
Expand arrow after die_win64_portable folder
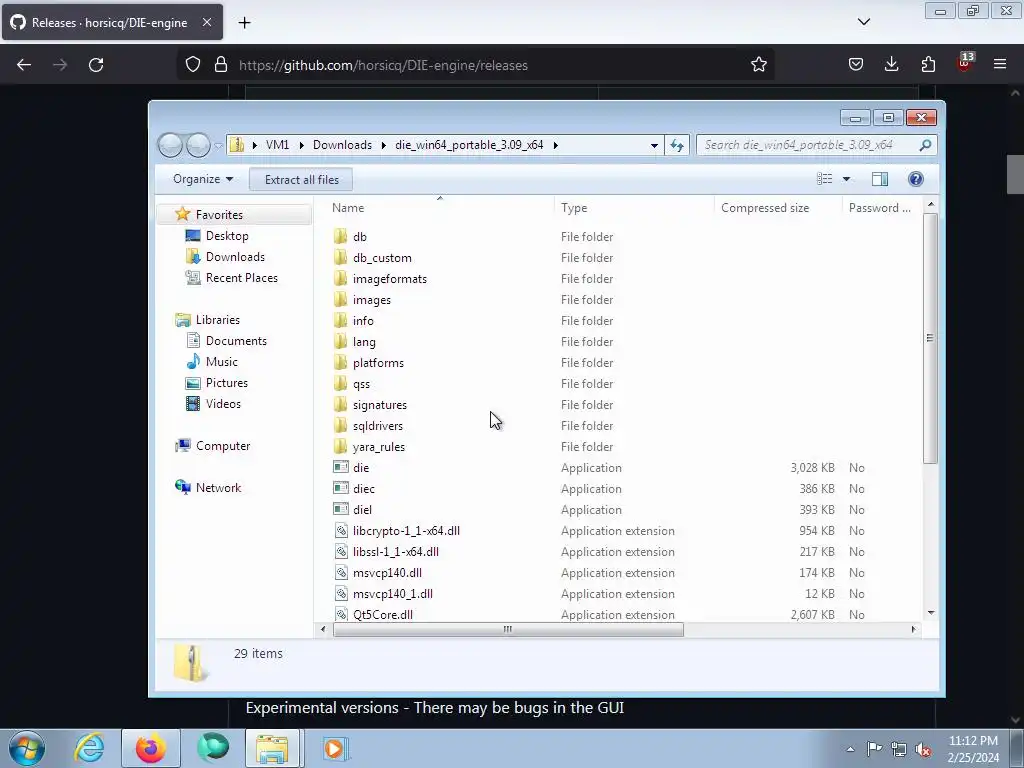(x=556, y=145)
